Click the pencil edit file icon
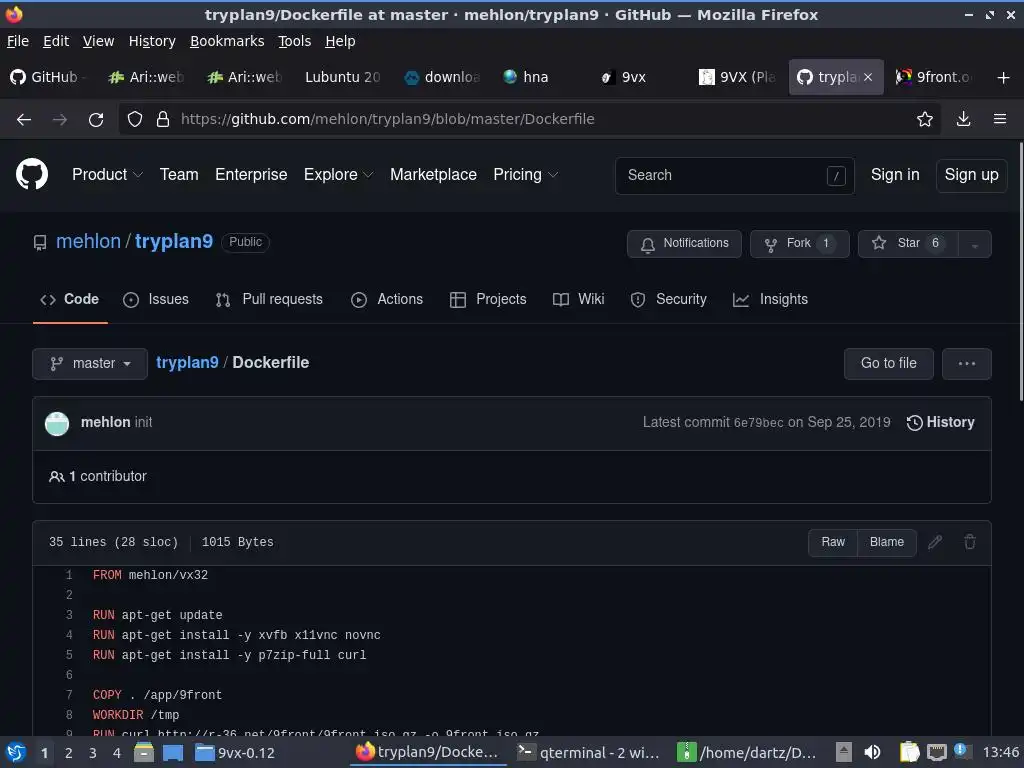This screenshot has height=768, width=1024. point(935,542)
